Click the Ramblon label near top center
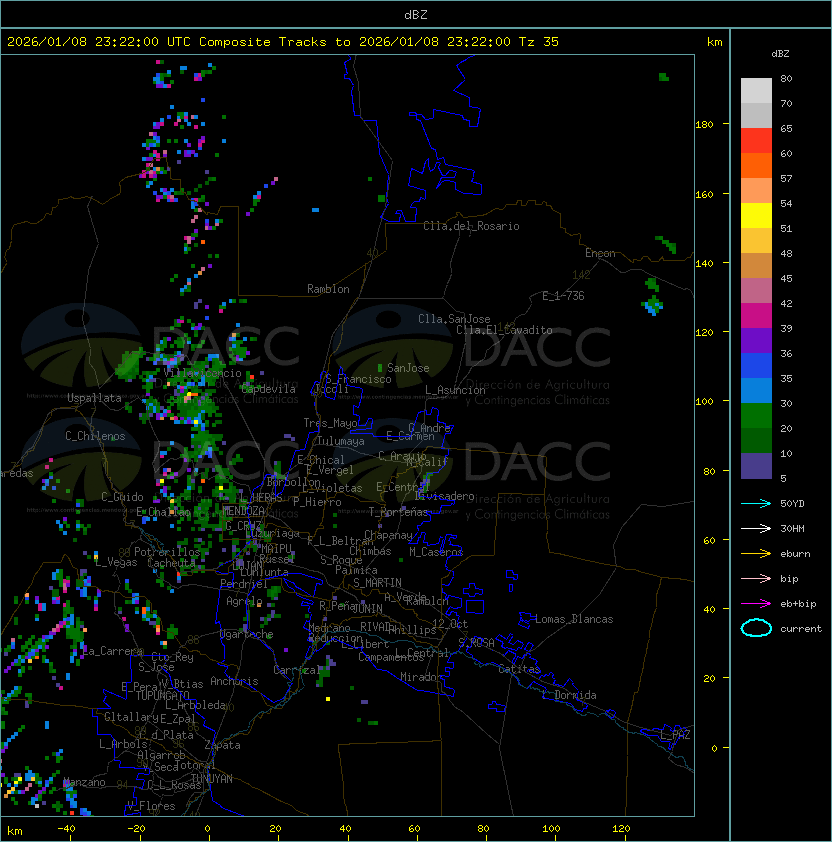Viewport: 832px width, 842px height. (x=328, y=289)
